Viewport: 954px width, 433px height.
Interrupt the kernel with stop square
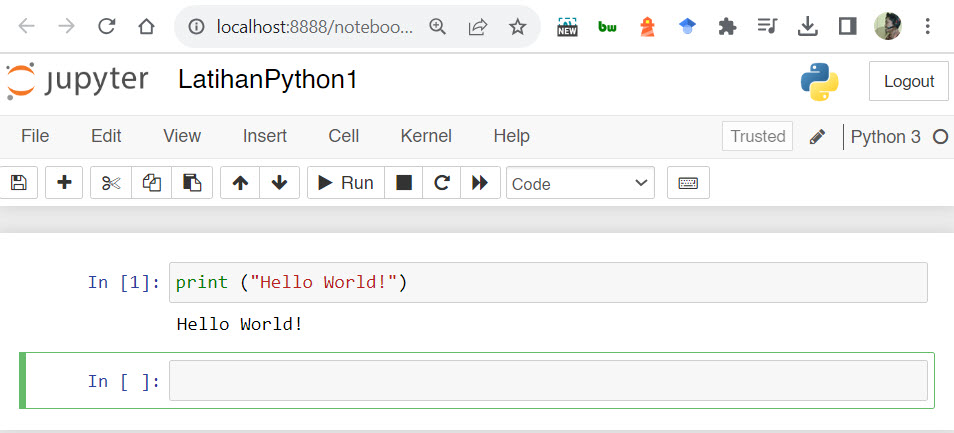(404, 182)
